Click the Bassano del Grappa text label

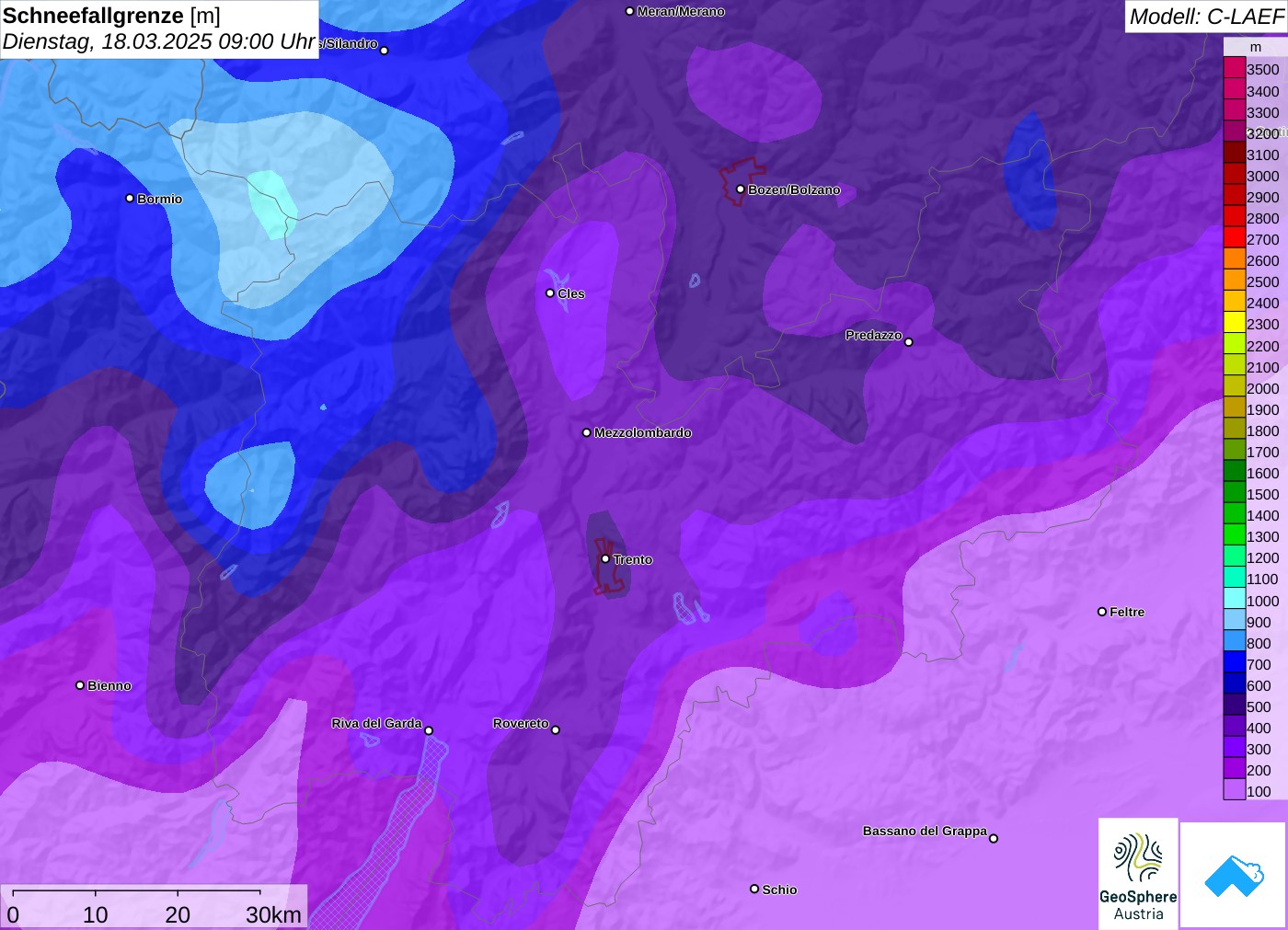(x=925, y=831)
